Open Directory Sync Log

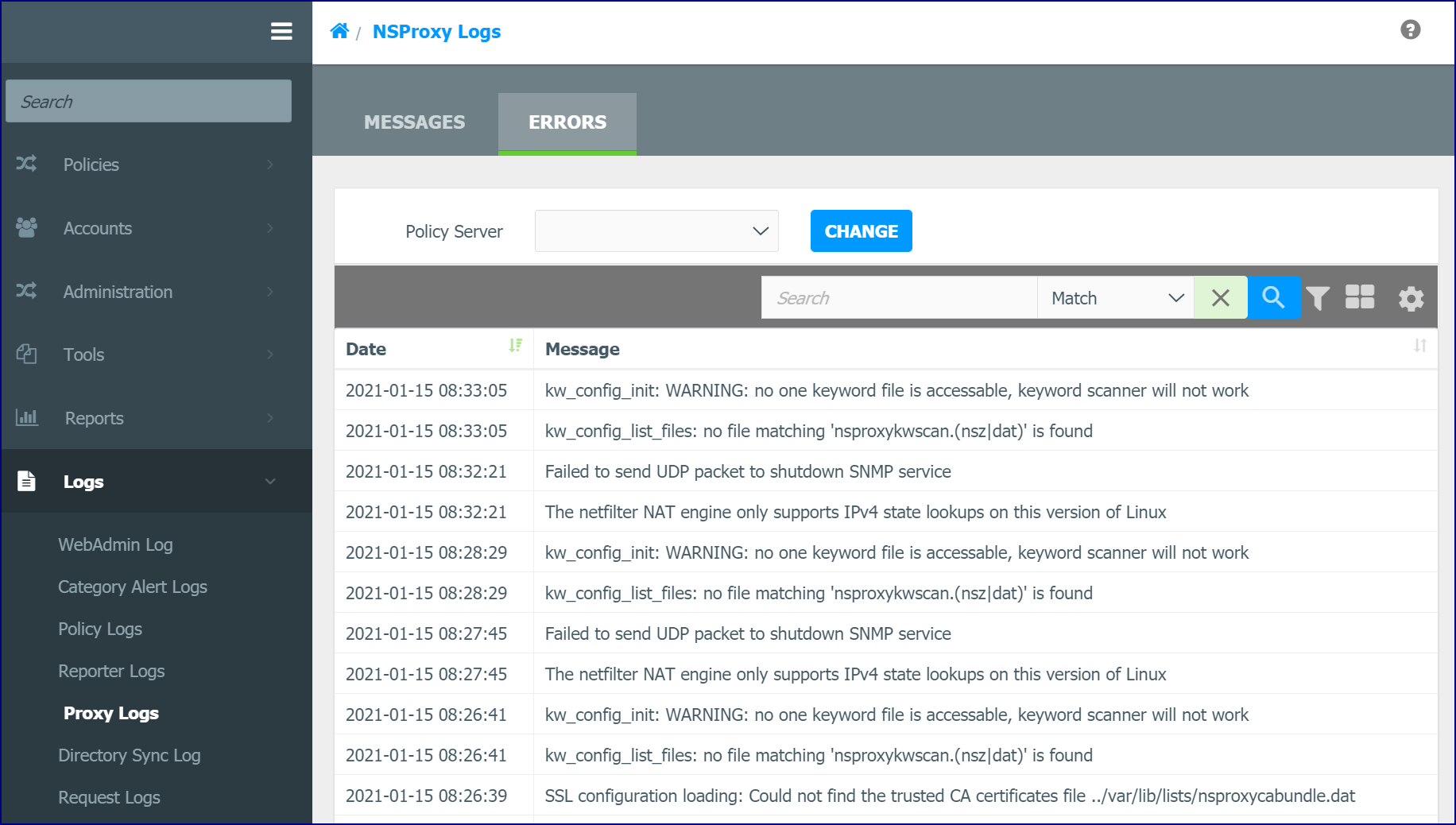(x=130, y=755)
